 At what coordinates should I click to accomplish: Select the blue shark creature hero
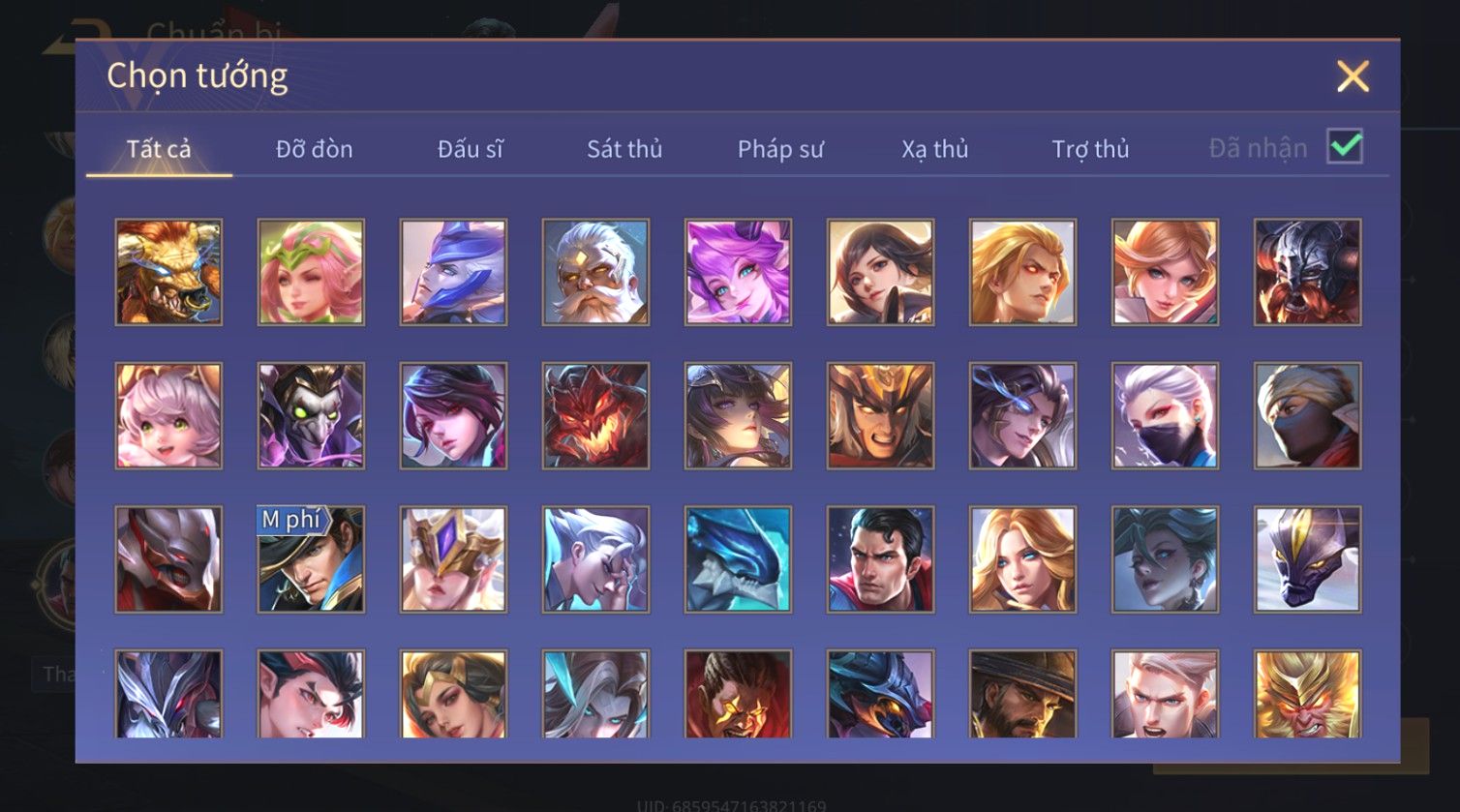(738, 559)
